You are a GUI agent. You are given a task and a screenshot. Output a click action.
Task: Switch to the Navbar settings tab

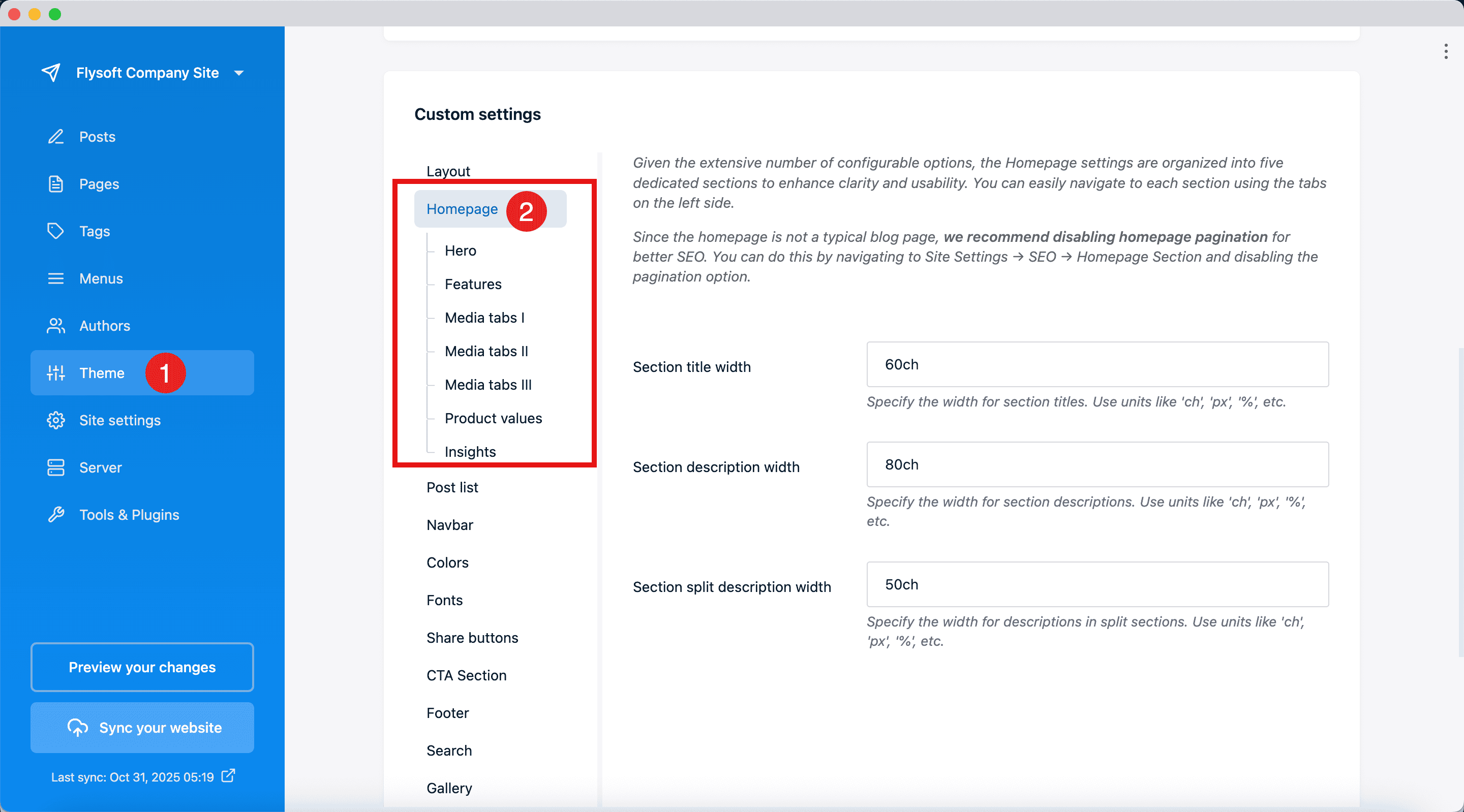tap(449, 525)
